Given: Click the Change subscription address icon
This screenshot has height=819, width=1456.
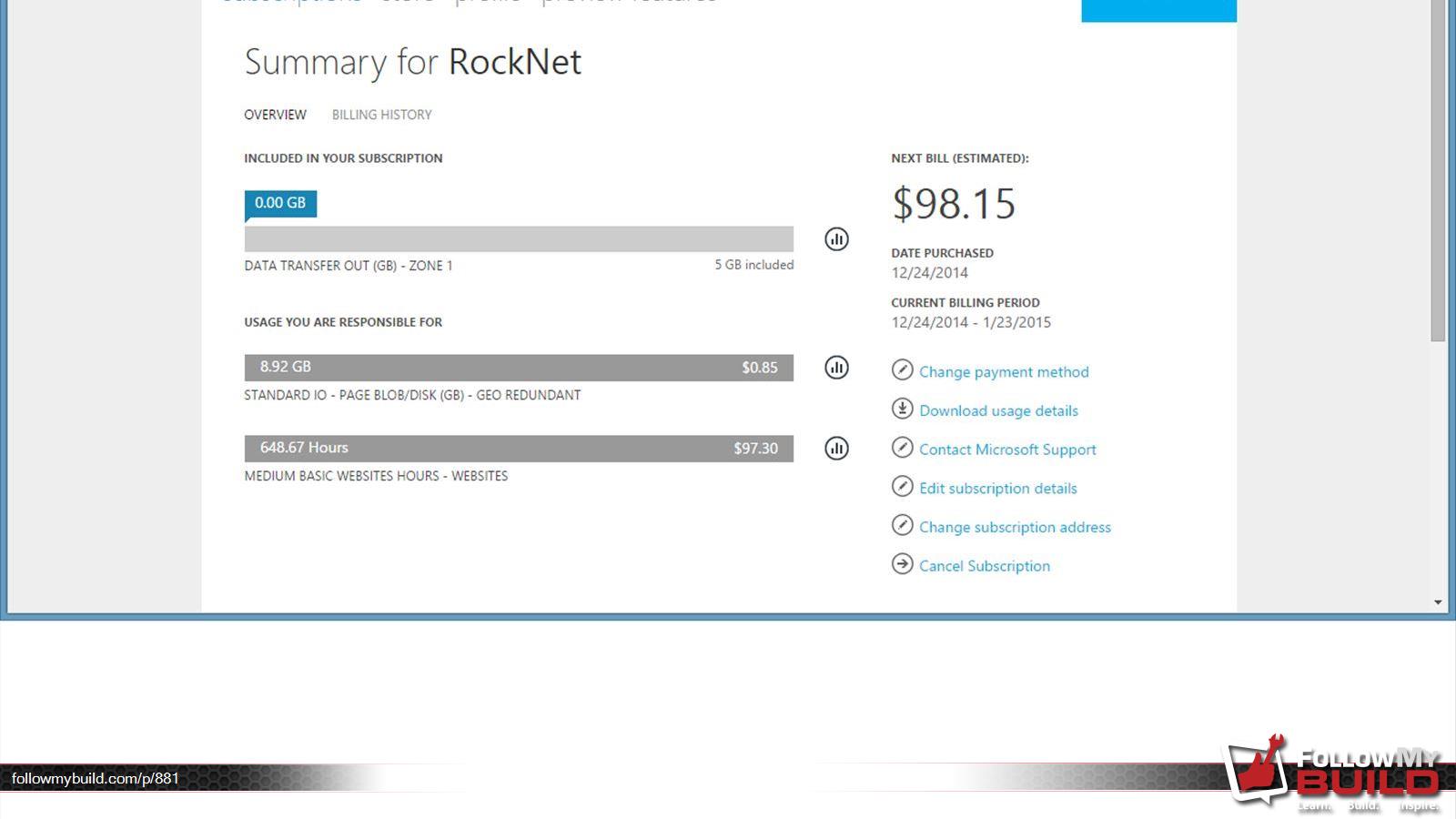Looking at the screenshot, I should click(902, 525).
